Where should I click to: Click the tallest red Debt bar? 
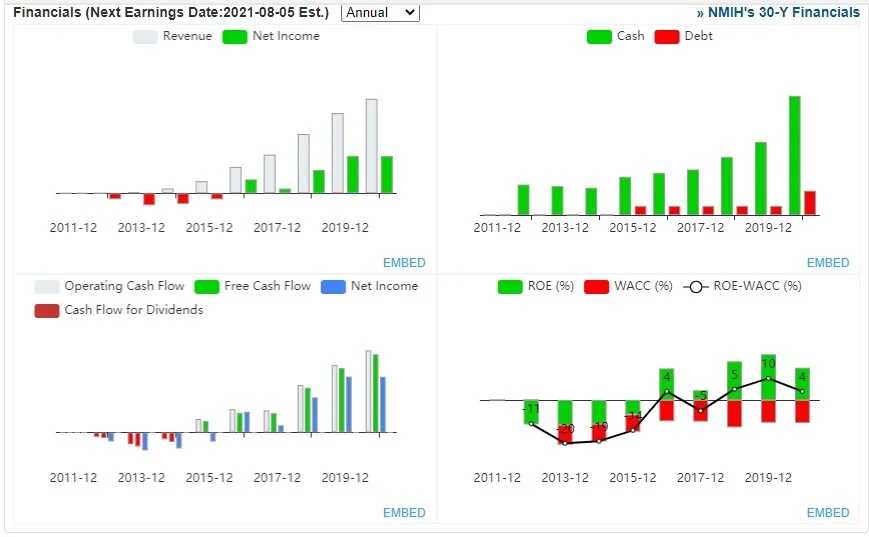tap(810, 203)
